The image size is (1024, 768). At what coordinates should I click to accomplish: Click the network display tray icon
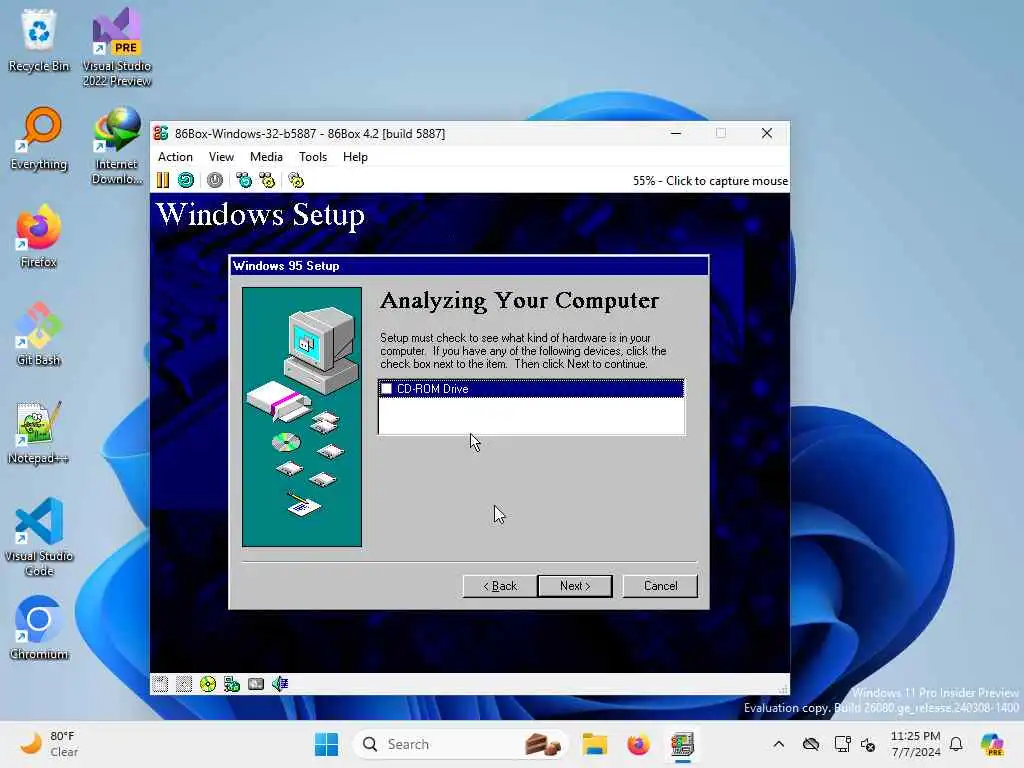842,744
